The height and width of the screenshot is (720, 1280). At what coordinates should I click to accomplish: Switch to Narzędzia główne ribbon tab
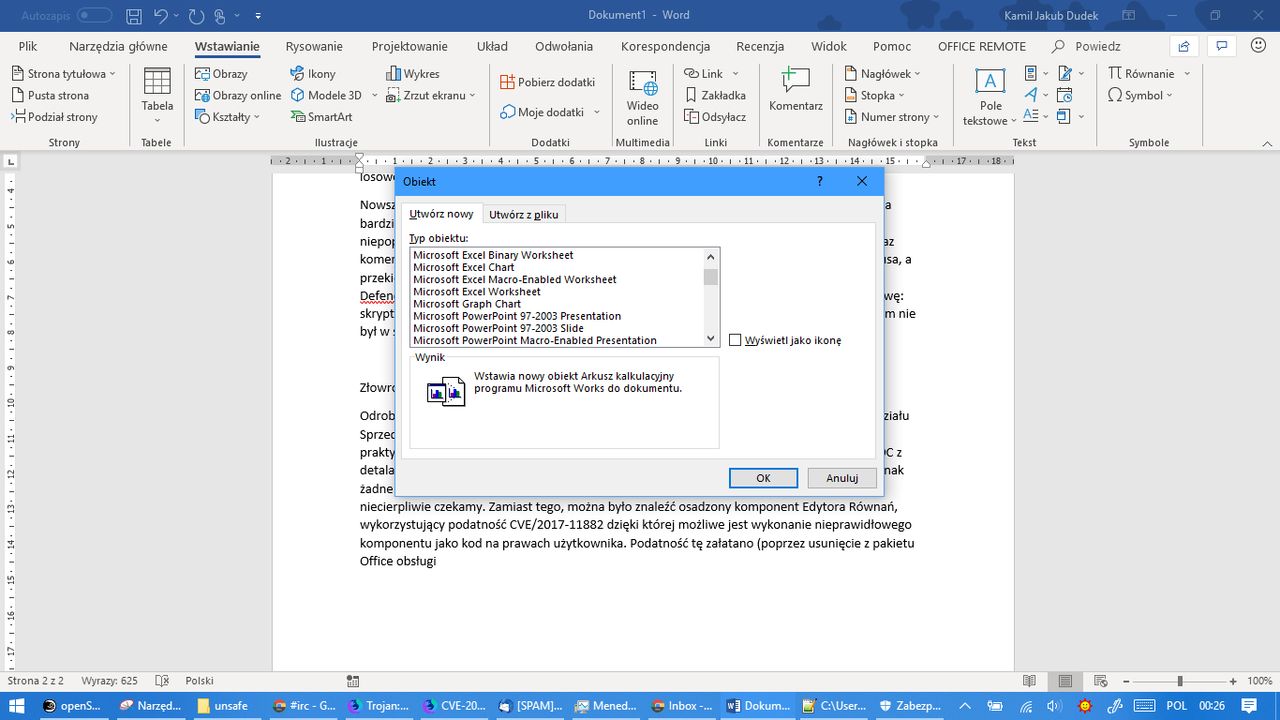(118, 46)
